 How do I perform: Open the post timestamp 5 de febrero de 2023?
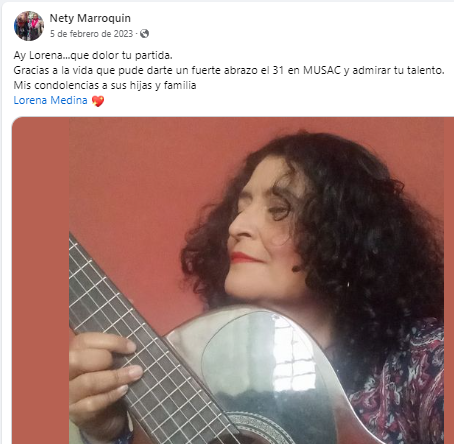click(91, 34)
